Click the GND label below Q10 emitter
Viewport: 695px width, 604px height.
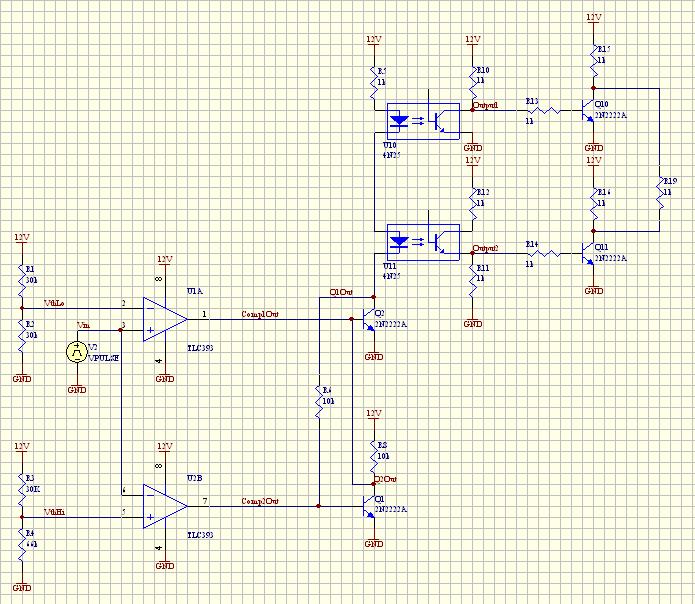pyautogui.click(x=594, y=148)
